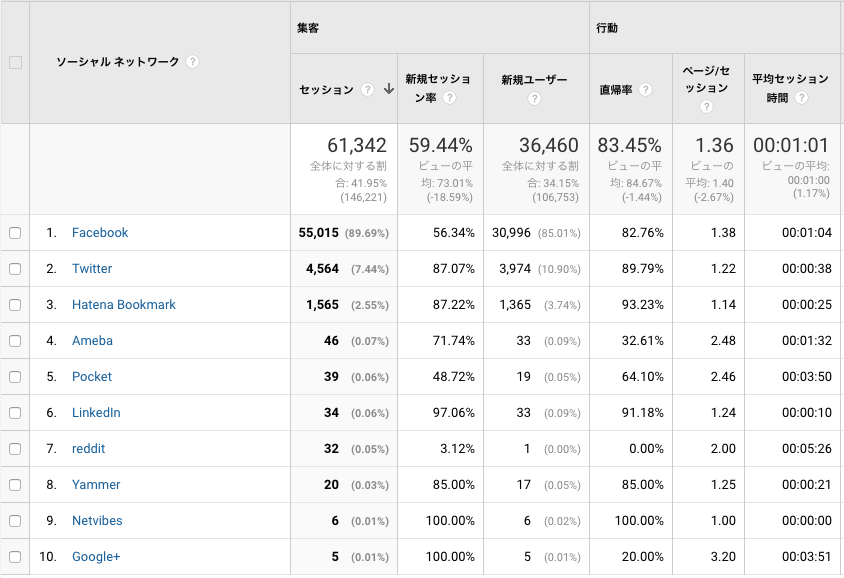
Task: Check the Netvibes row checkbox
Action: tap(15, 521)
